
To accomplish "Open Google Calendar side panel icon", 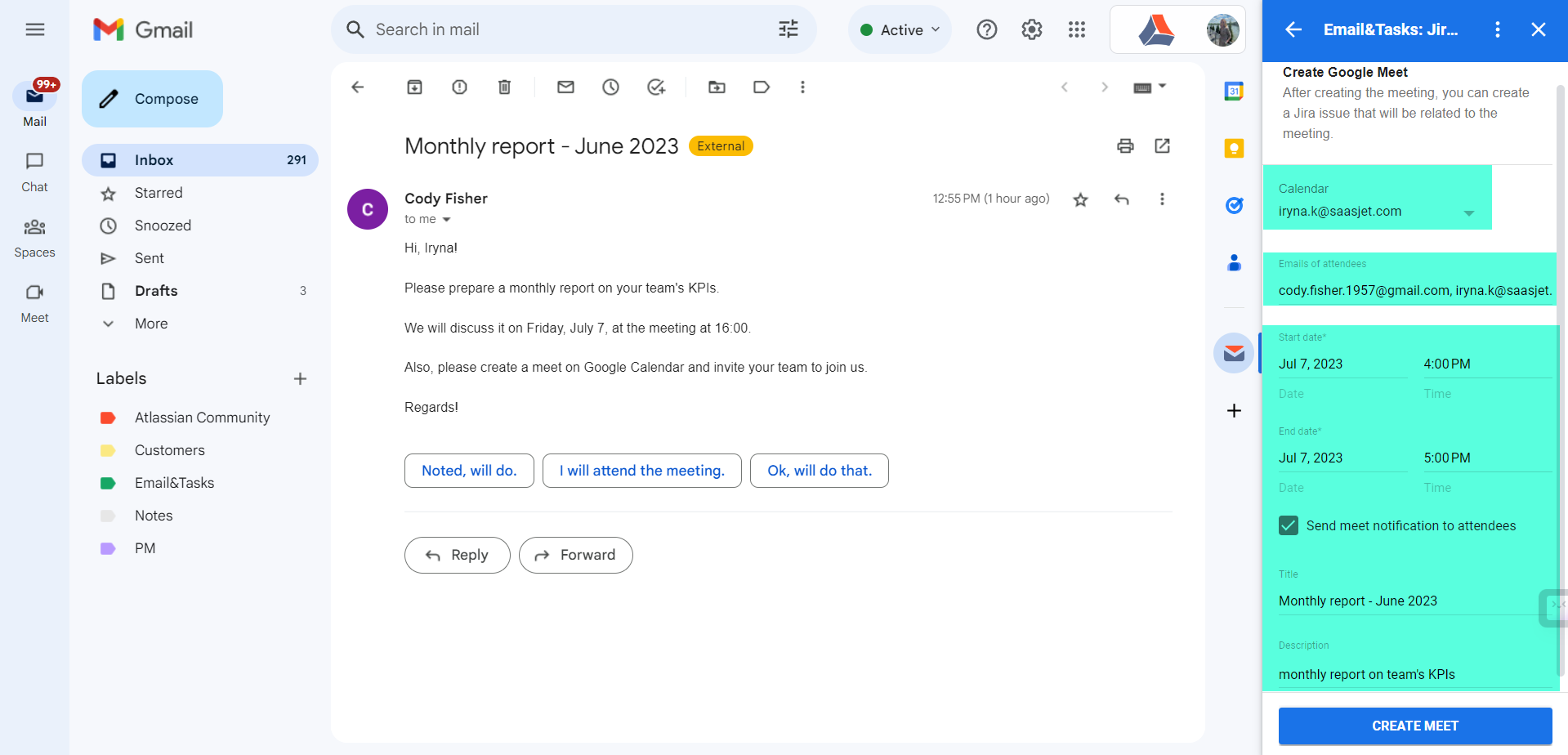I will 1234,92.
